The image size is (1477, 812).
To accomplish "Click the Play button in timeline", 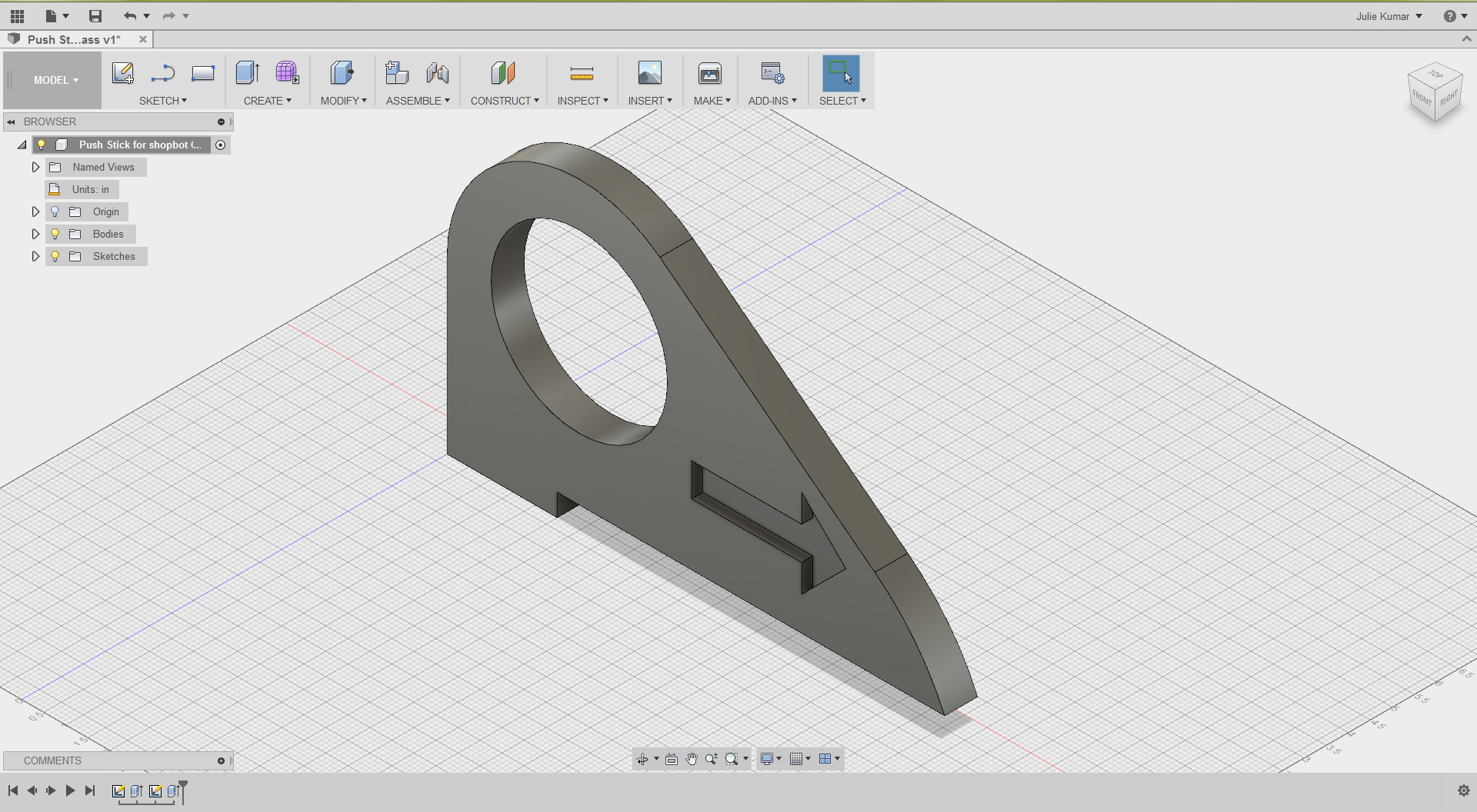I will 70,790.
